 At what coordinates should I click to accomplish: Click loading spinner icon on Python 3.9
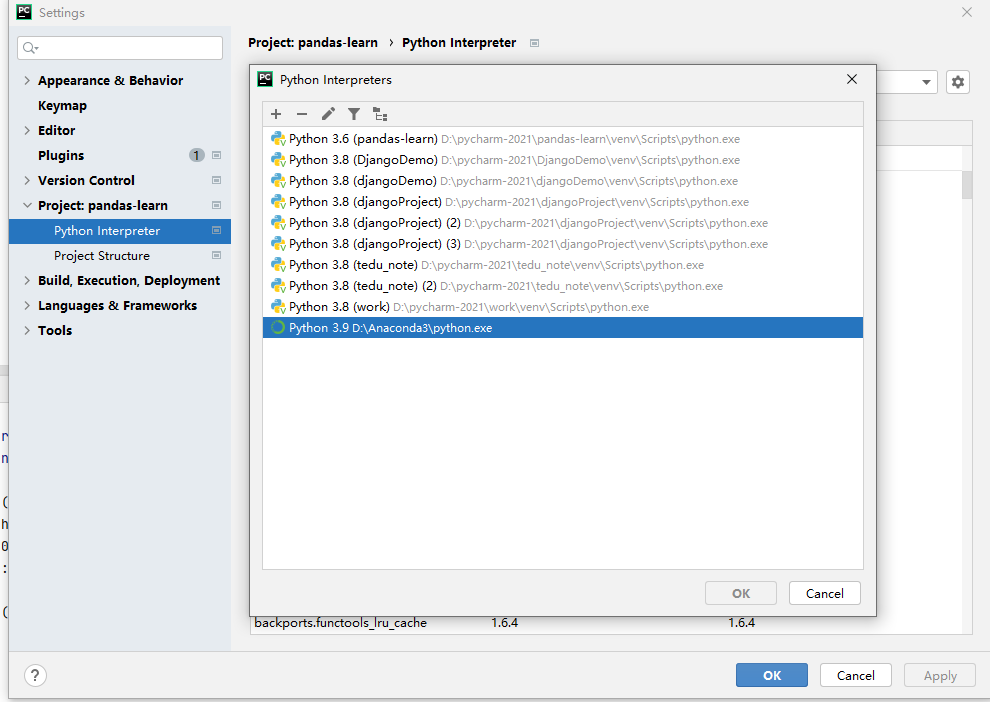tap(278, 328)
